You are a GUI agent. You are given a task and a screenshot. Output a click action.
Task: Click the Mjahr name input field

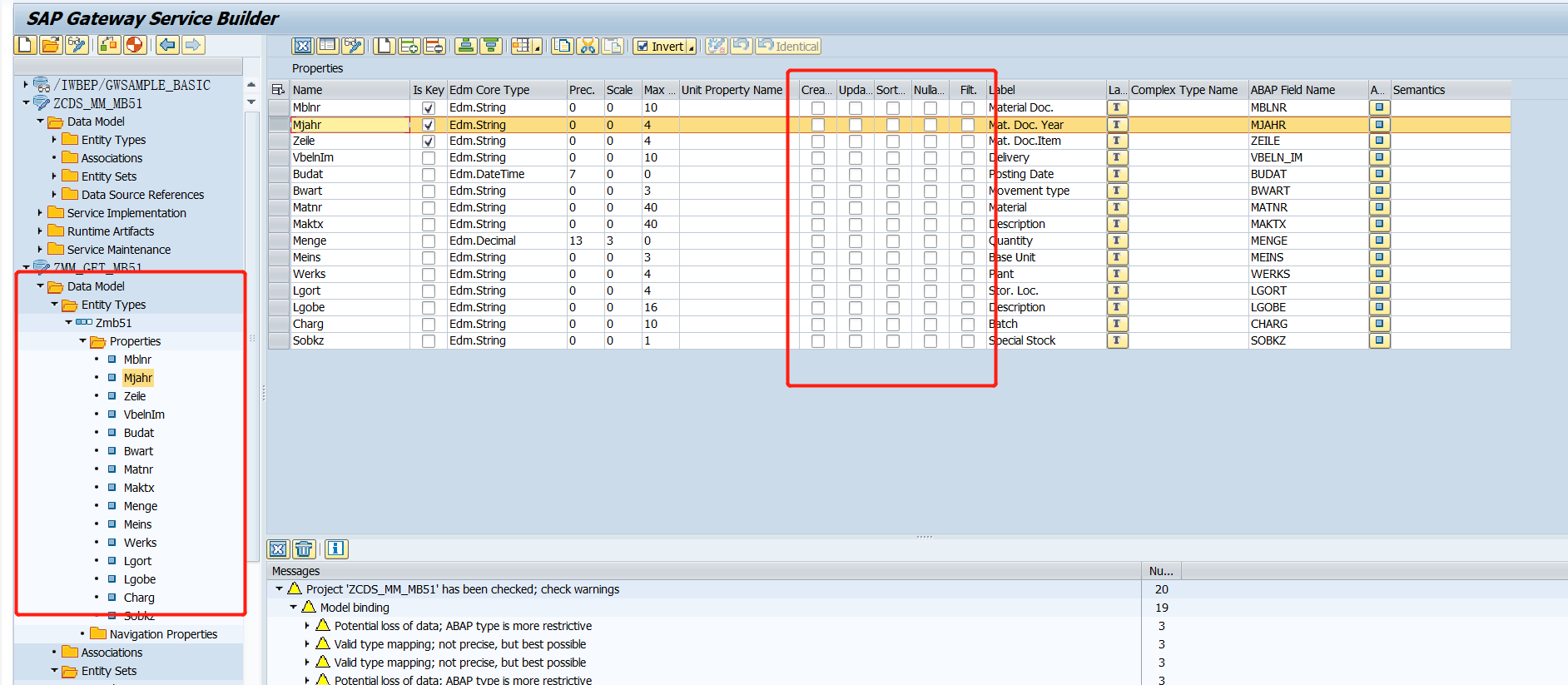tap(350, 125)
